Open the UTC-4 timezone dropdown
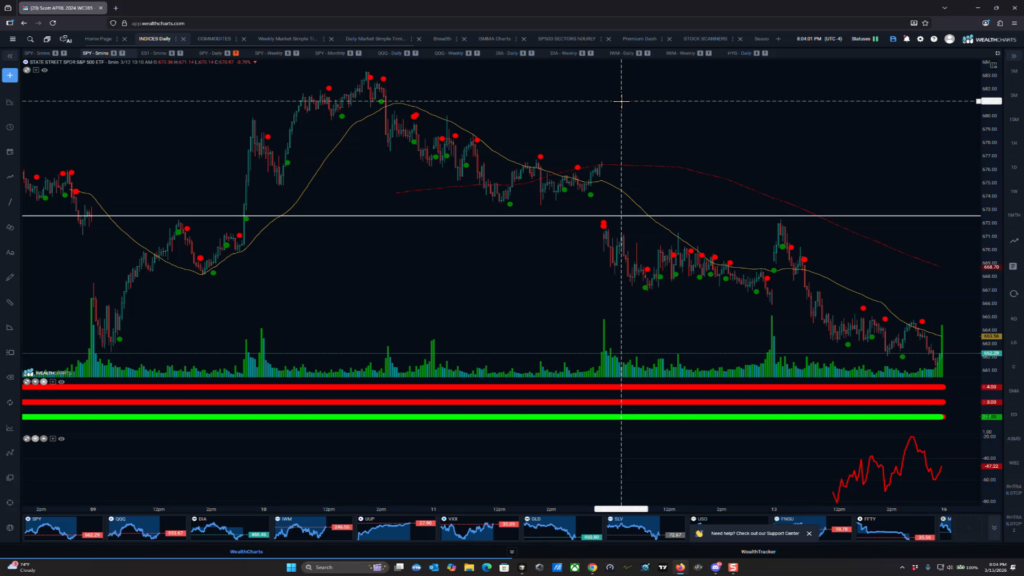Screen dimensions: 1024x576 [x=833, y=38]
